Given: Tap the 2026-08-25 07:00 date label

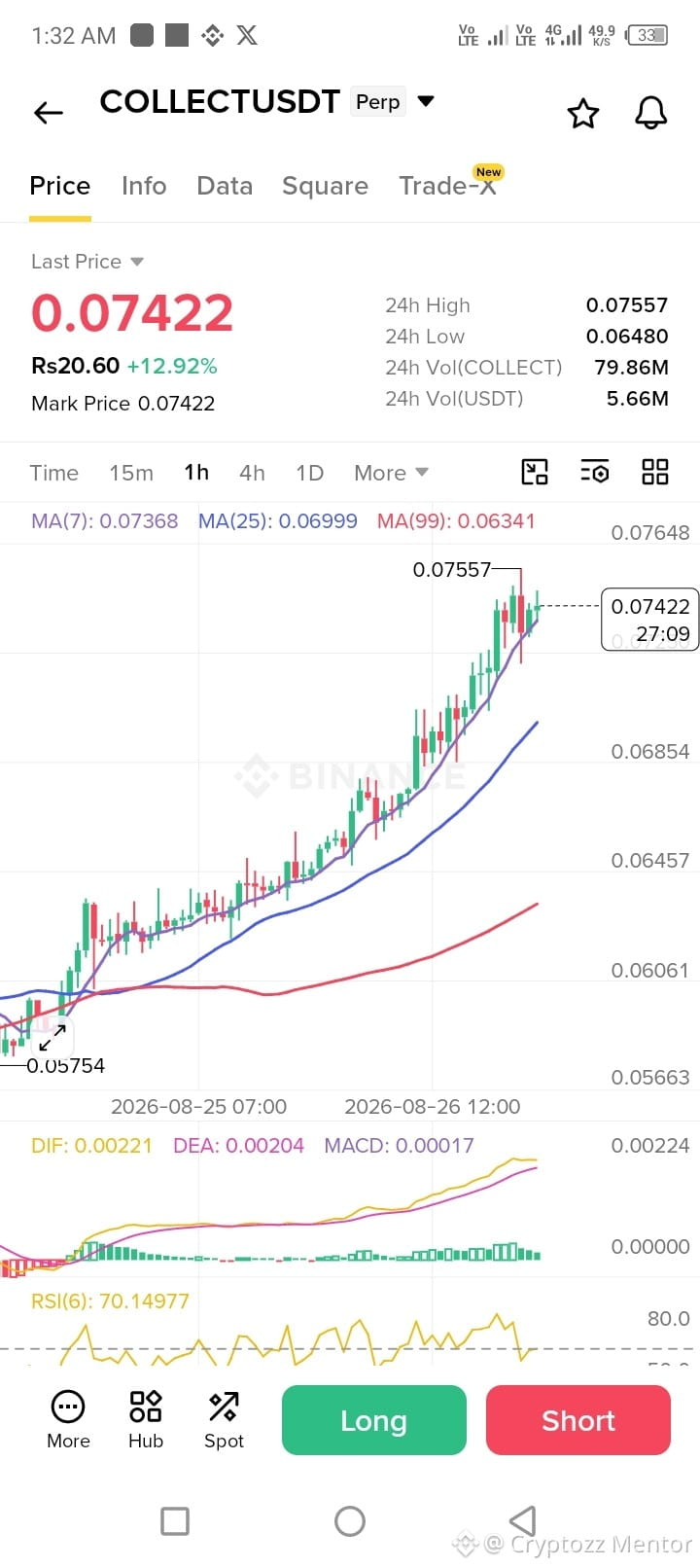Looking at the screenshot, I should pos(198,1107).
